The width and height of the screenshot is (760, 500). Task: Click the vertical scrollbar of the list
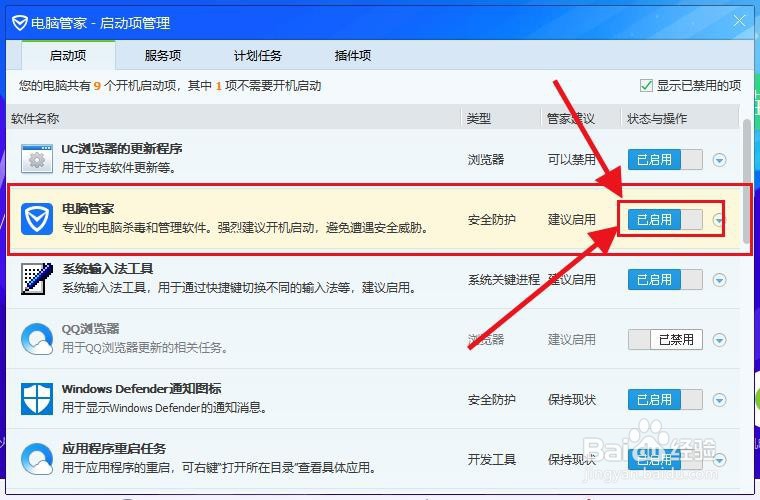747,181
